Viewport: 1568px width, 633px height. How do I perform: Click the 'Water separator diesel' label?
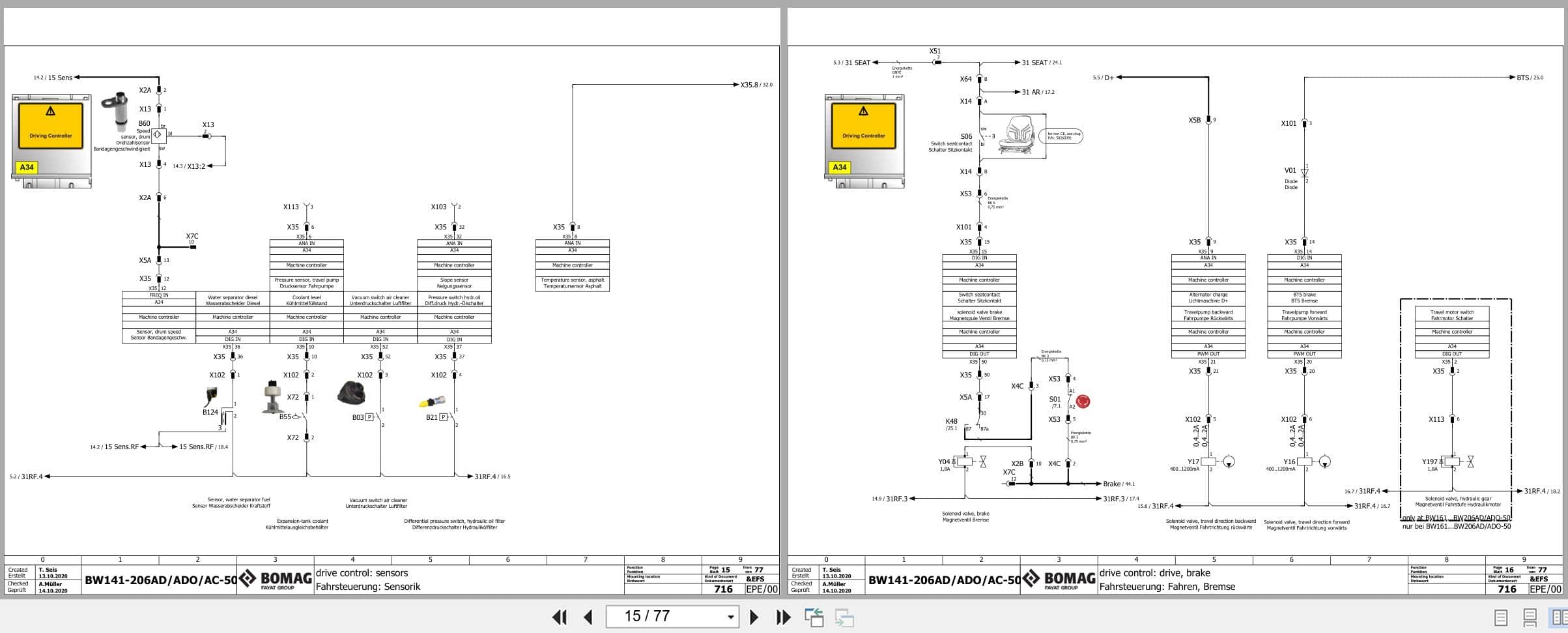tap(233, 297)
